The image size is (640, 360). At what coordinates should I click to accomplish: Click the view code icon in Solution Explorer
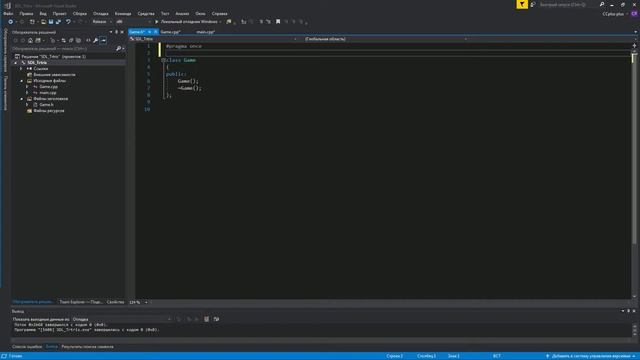(x=88, y=40)
